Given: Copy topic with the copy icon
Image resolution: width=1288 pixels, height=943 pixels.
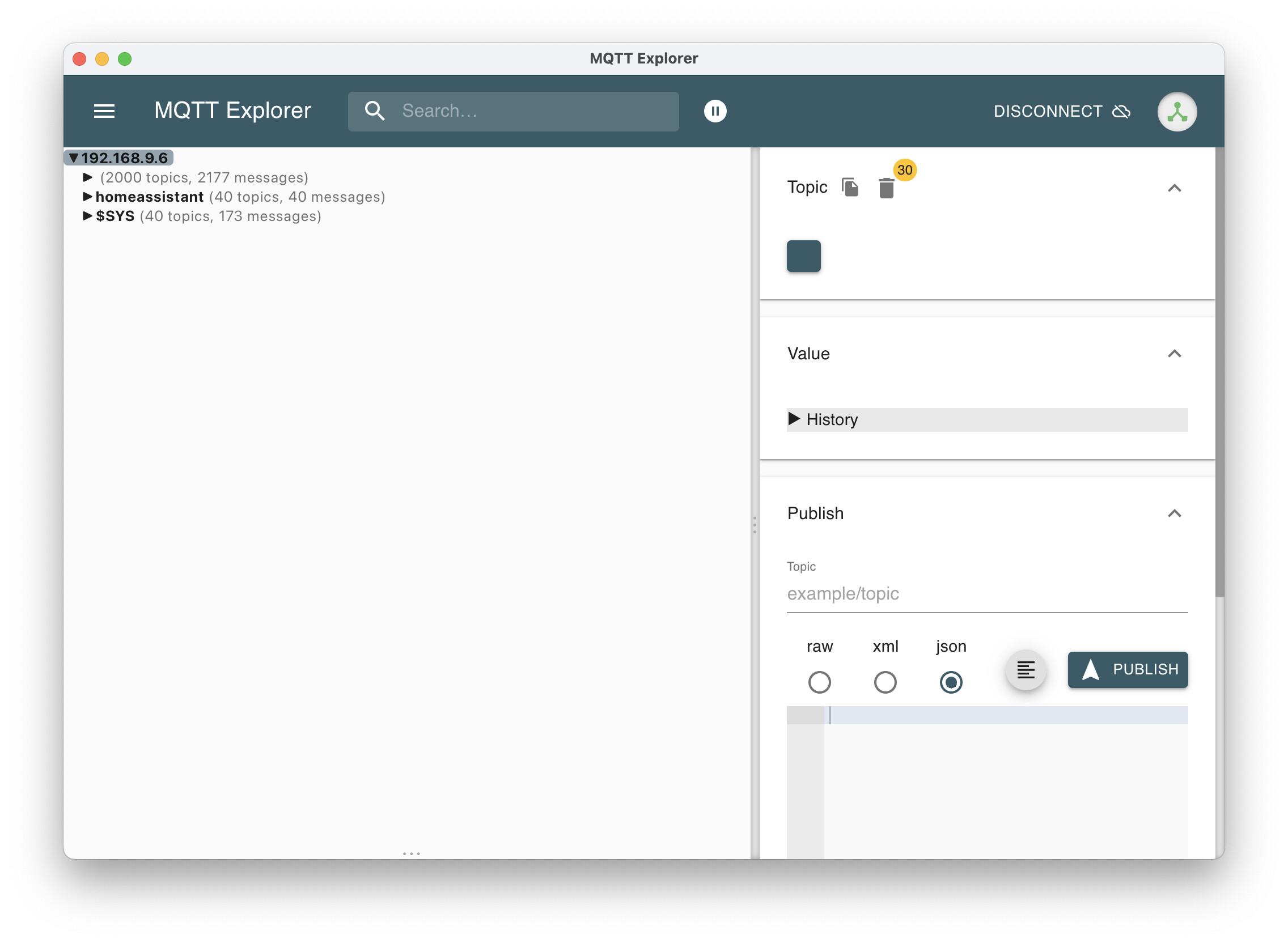Looking at the screenshot, I should [x=850, y=187].
